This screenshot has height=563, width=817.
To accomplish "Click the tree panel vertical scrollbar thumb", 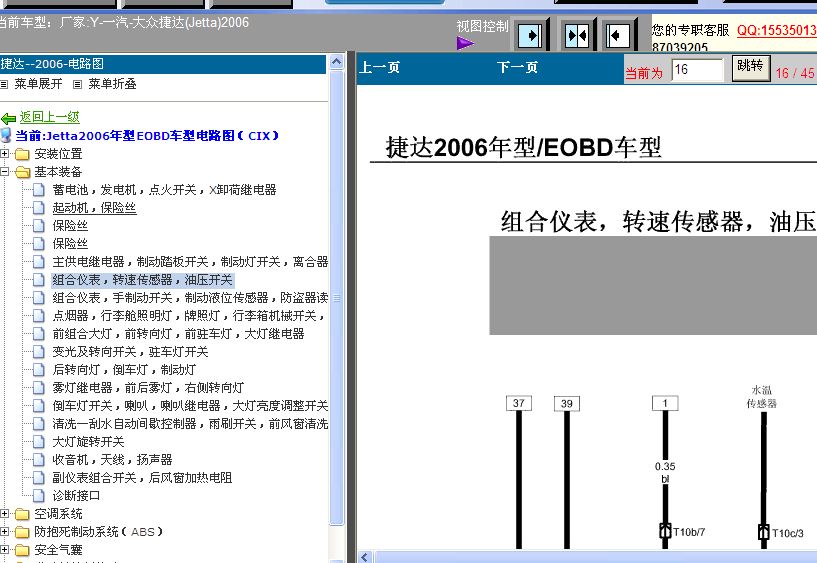I will point(337,298).
